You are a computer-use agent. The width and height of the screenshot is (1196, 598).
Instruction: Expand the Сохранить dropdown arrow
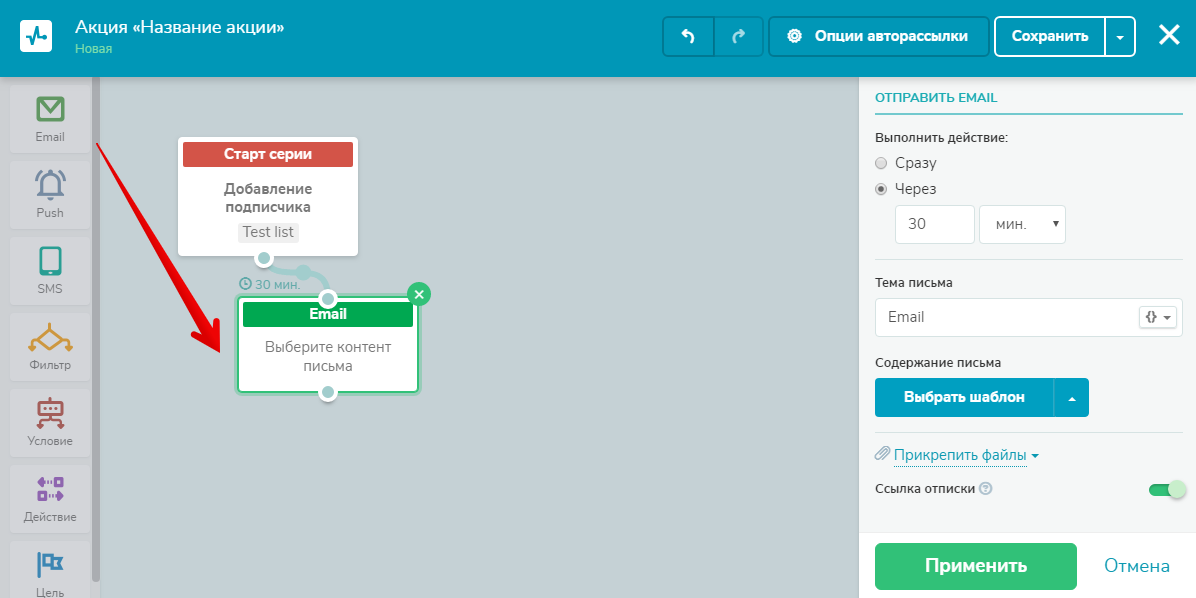pyautogui.click(x=1120, y=37)
